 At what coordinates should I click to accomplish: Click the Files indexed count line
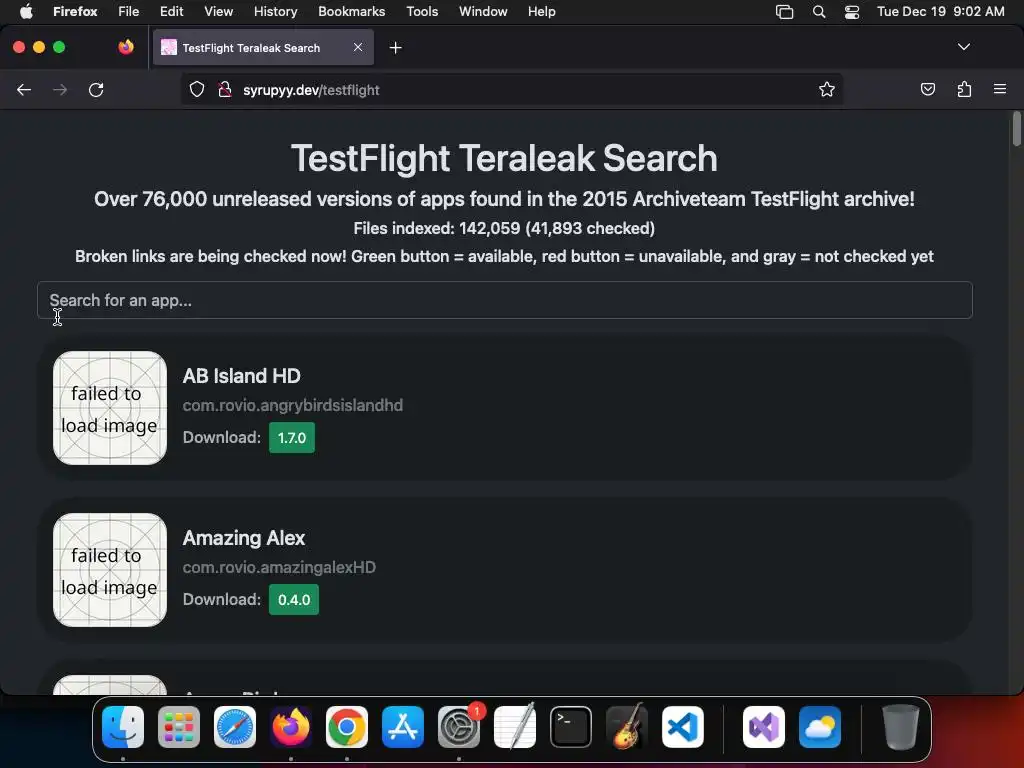[504, 229]
